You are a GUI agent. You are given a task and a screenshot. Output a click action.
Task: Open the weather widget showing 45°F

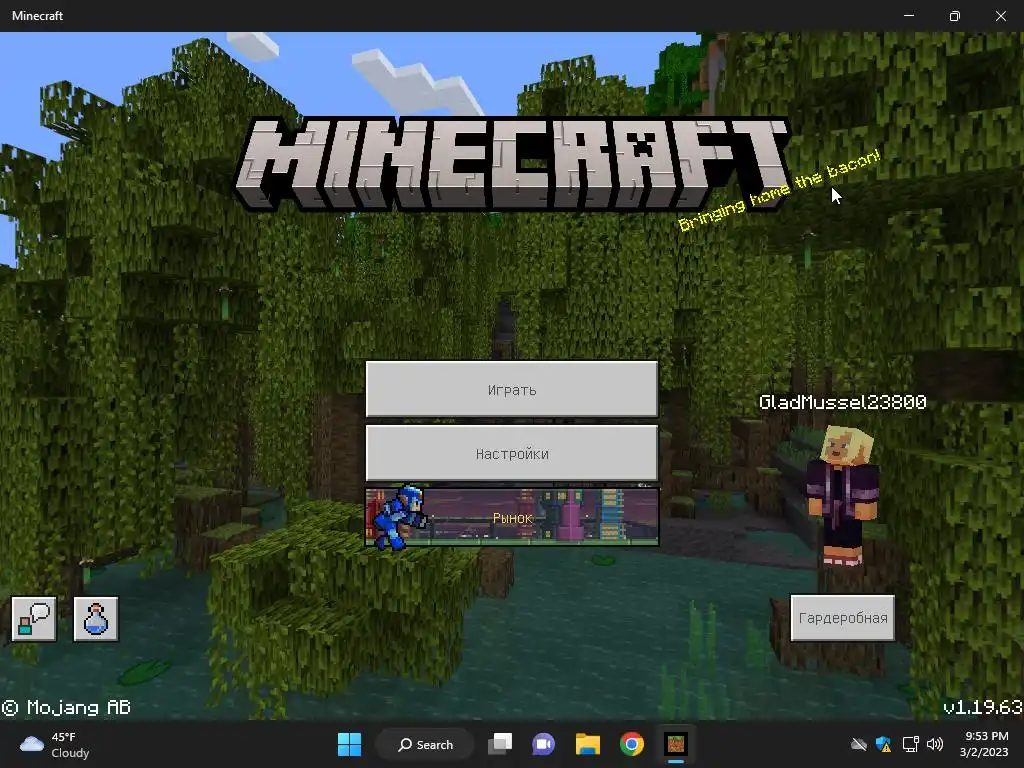[56, 744]
